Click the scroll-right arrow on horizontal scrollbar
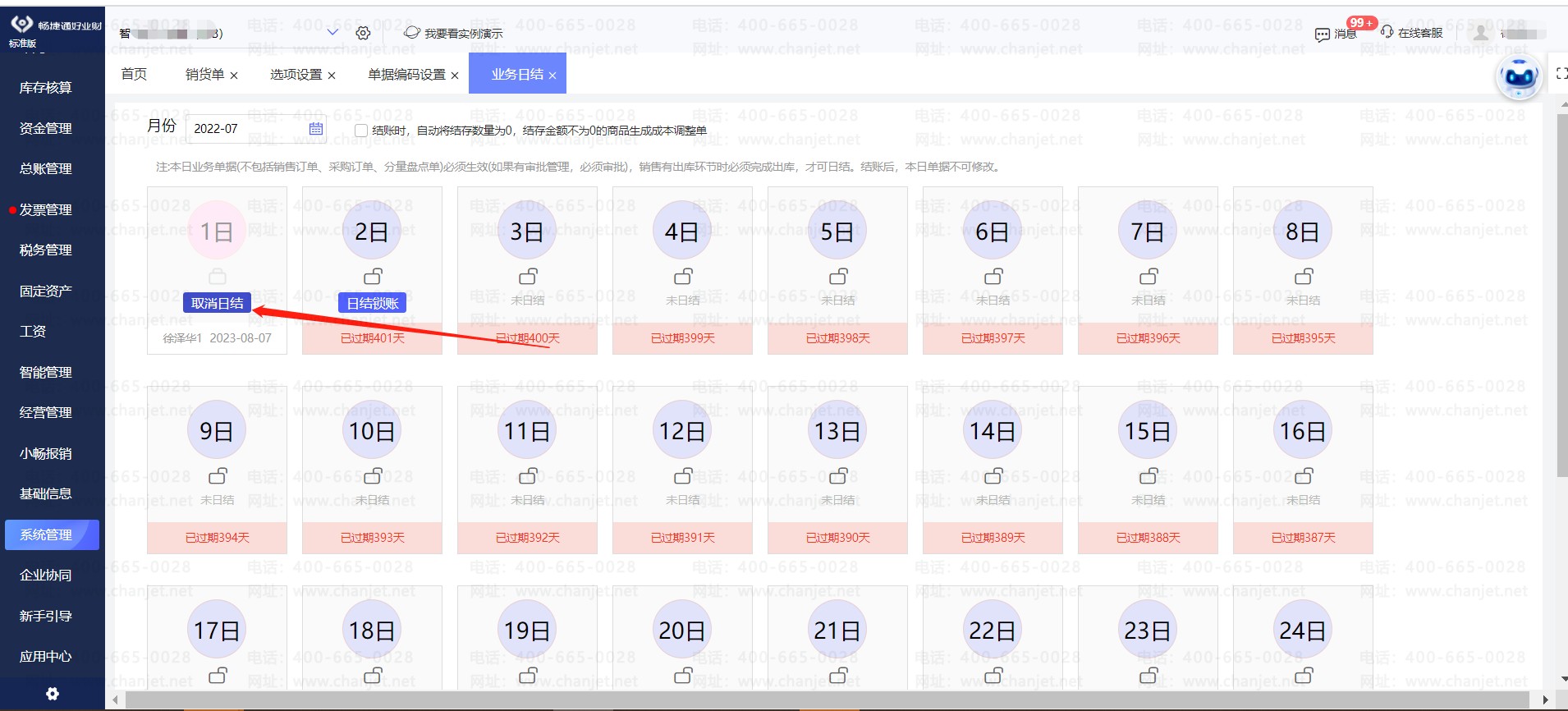The height and width of the screenshot is (711, 1568). click(1546, 700)
